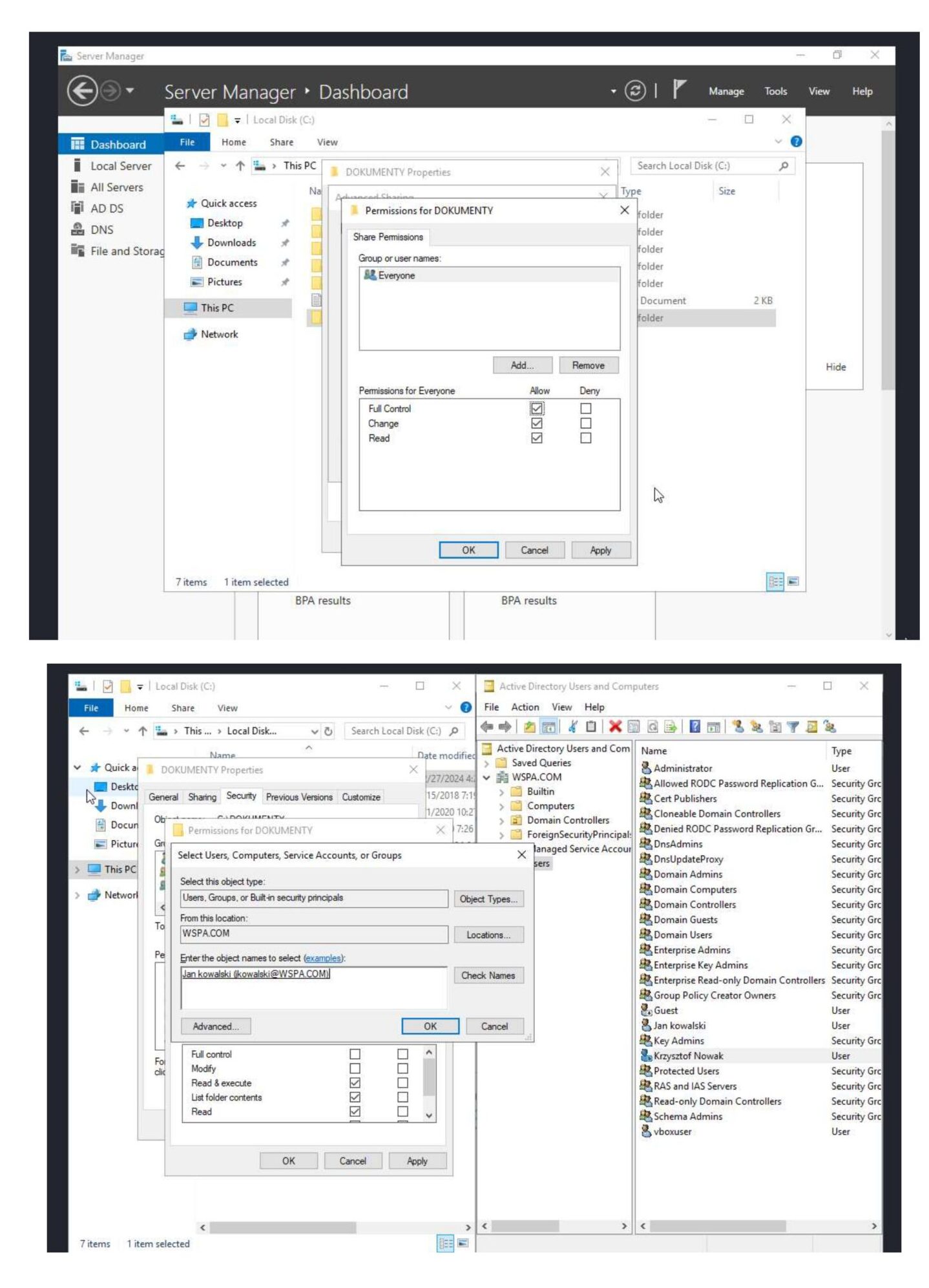Click the Back arrow in Server Manager header
The width and height of the screenshot is (929, 1288).
pyautogui.click(x=82, y=90)
